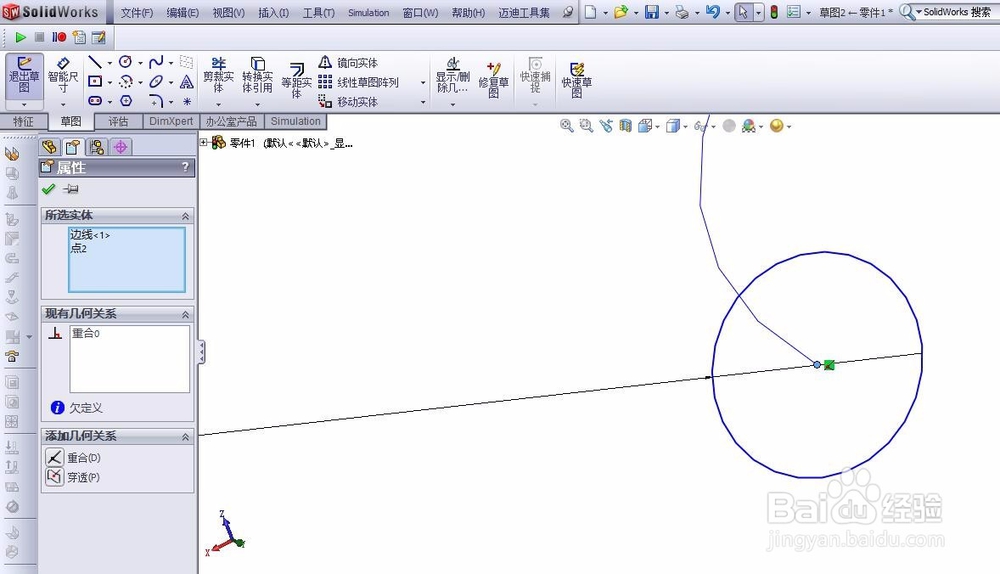Click the Save icon in top toolbar
Screen dimensions: 1000x574
pos(652,11)
